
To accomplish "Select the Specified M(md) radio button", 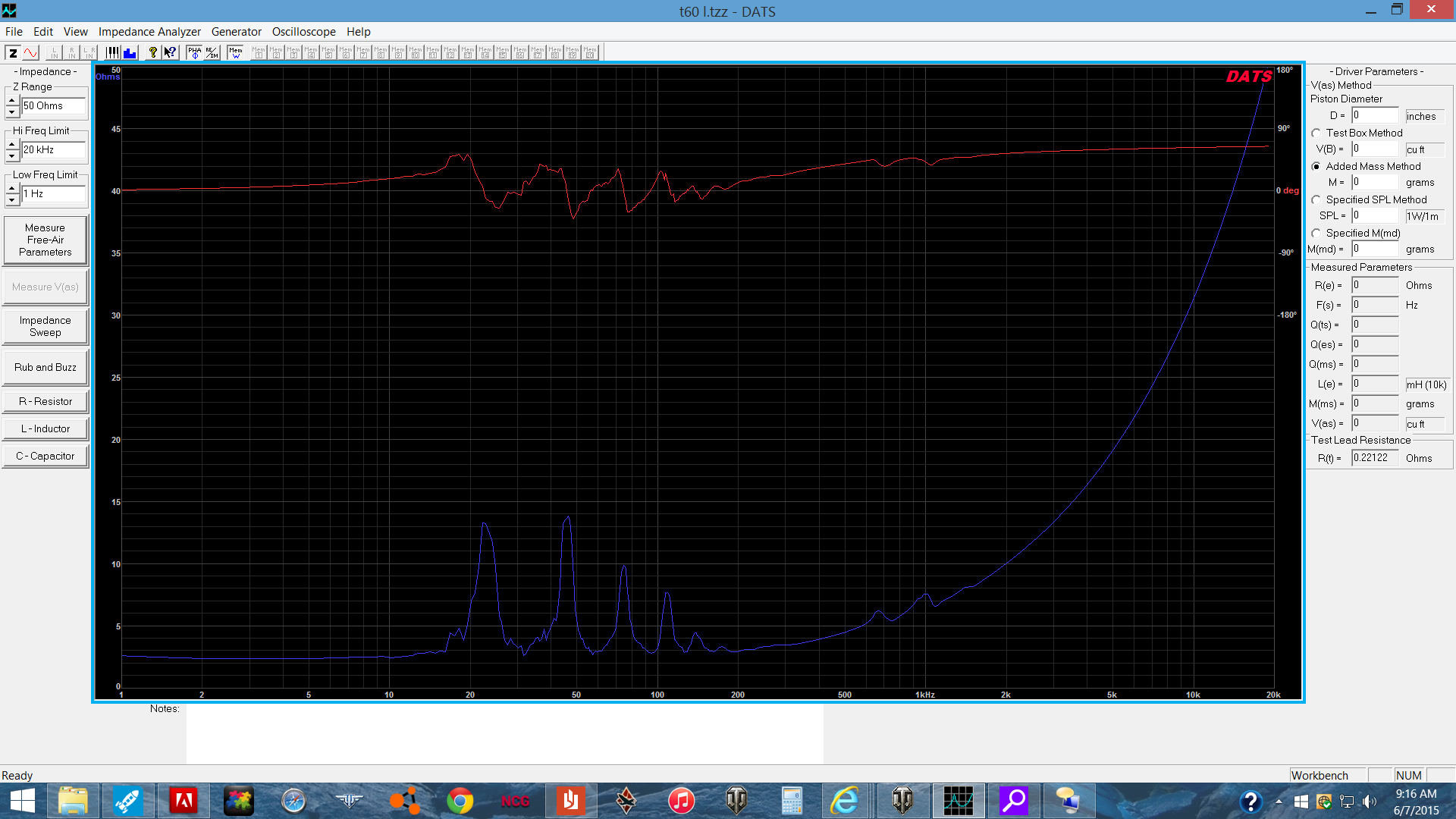I will (1316, 233).
